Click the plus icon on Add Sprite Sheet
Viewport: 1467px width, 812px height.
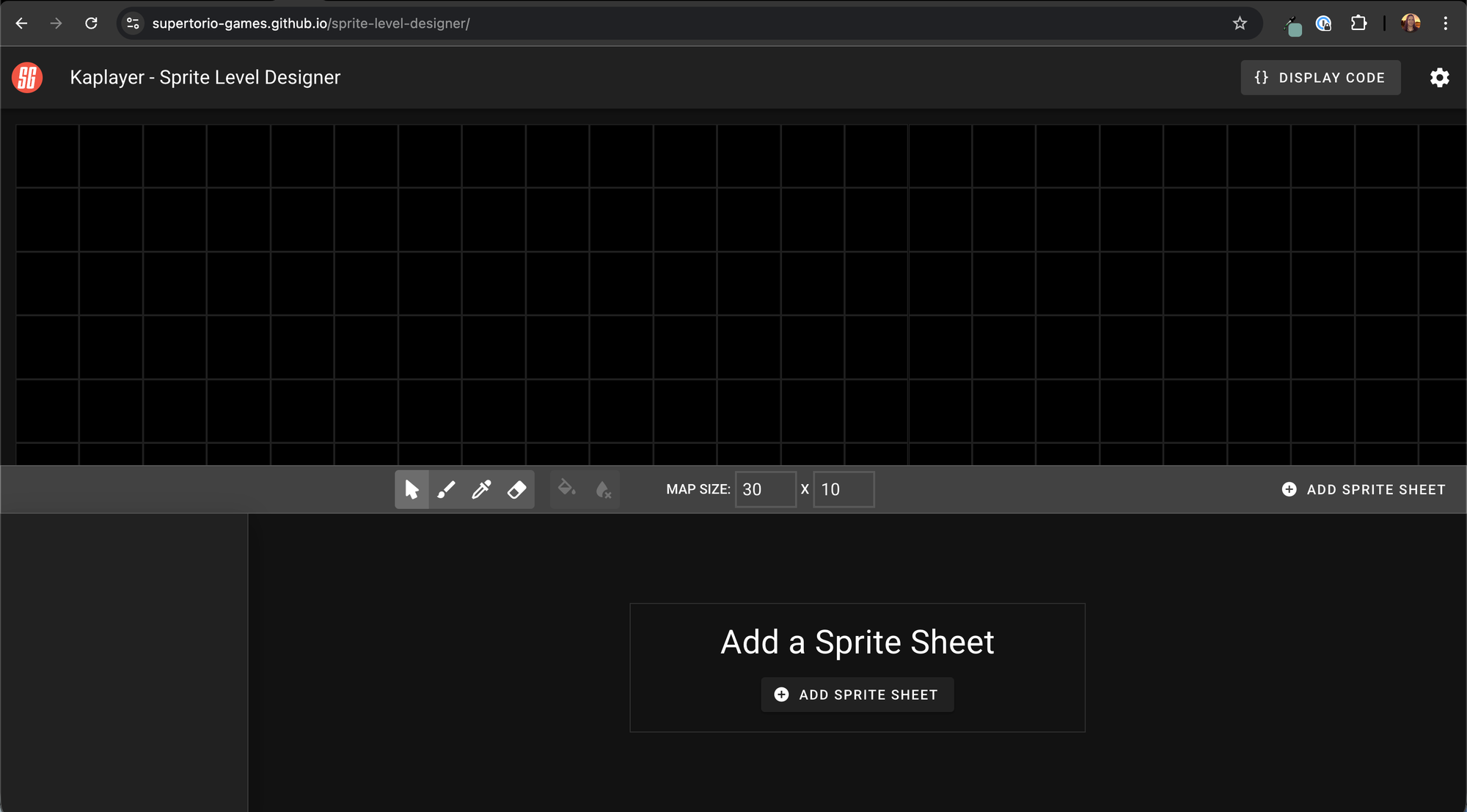point(780,694)
